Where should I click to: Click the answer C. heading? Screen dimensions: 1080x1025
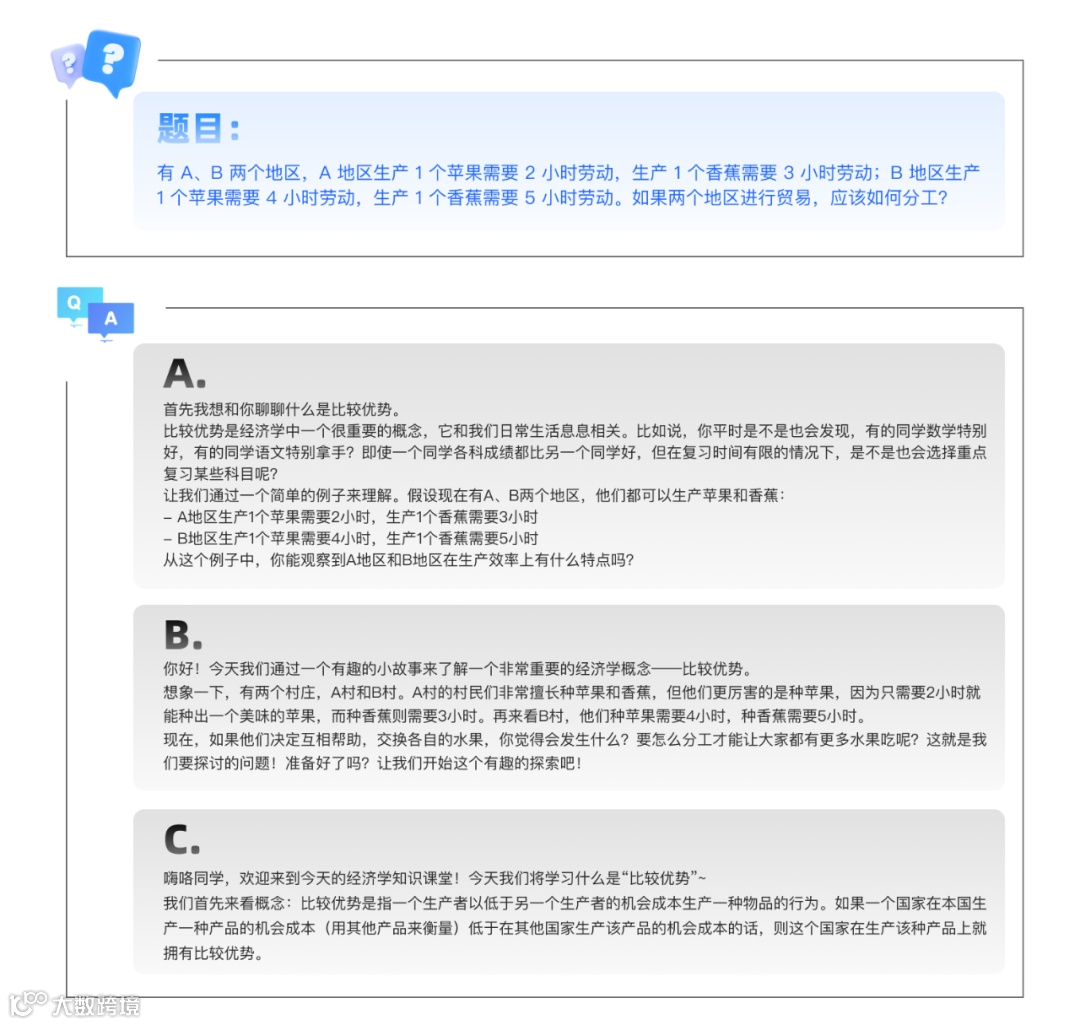[x=182, y=839]
